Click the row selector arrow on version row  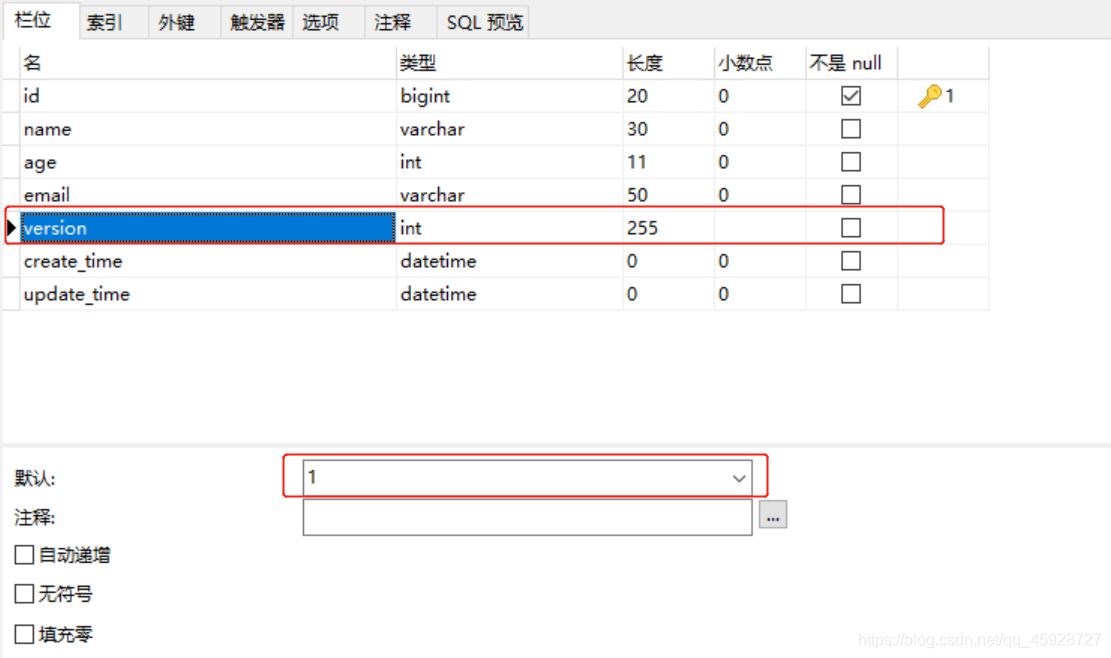click(9, 228)
